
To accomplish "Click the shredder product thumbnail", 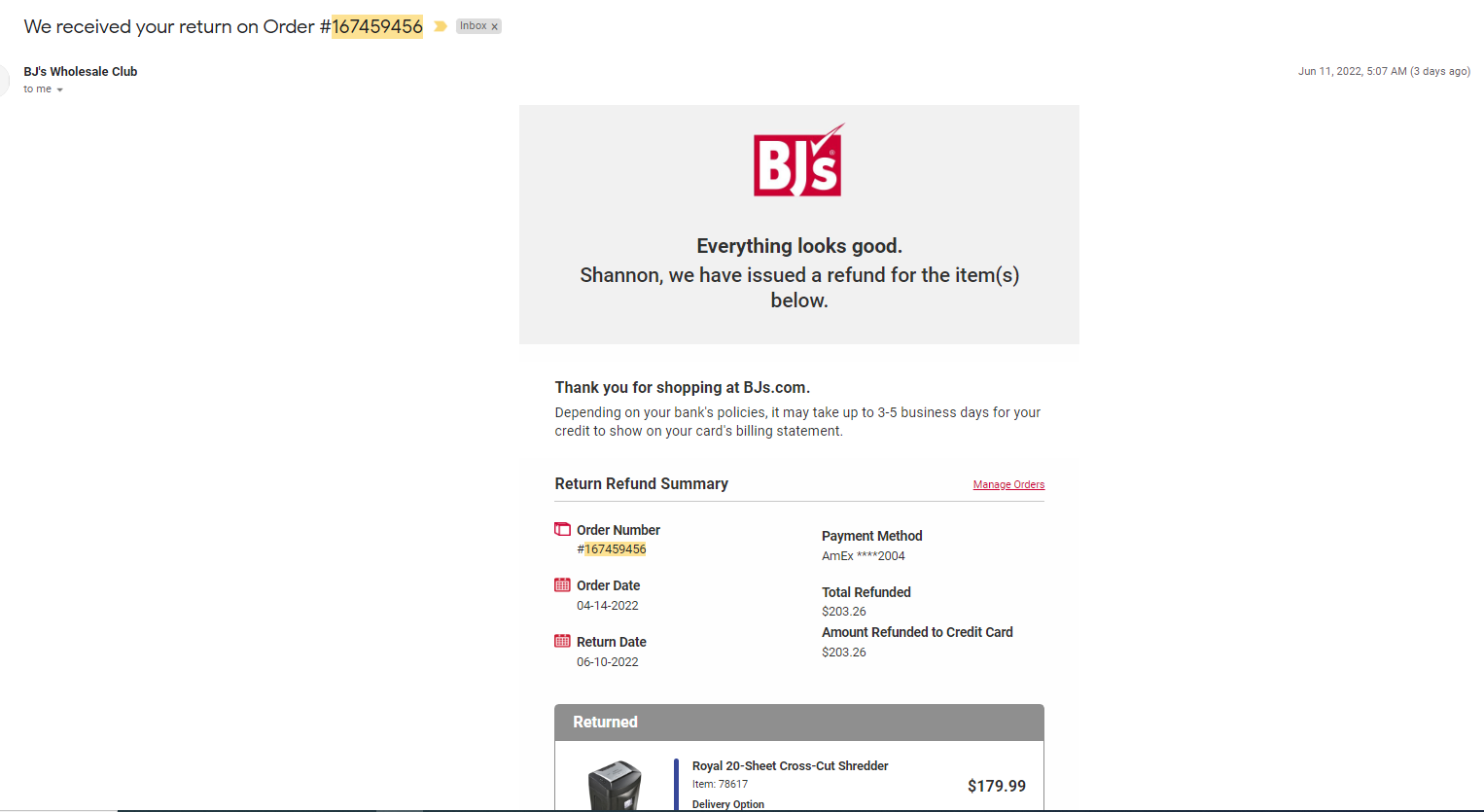I will pyautogui.click(x=615, y=786).
